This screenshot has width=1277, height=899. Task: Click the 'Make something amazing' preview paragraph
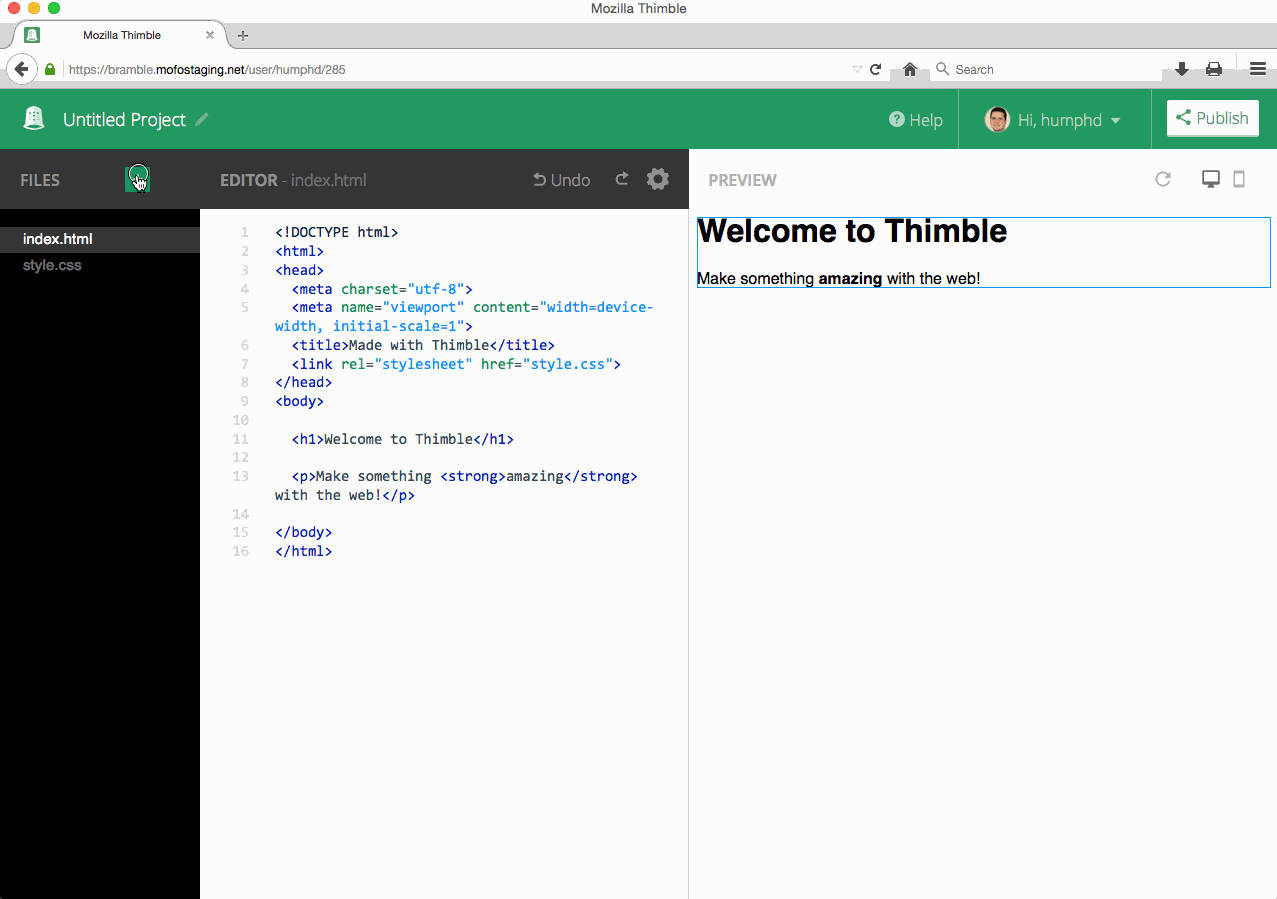[838, 278]
